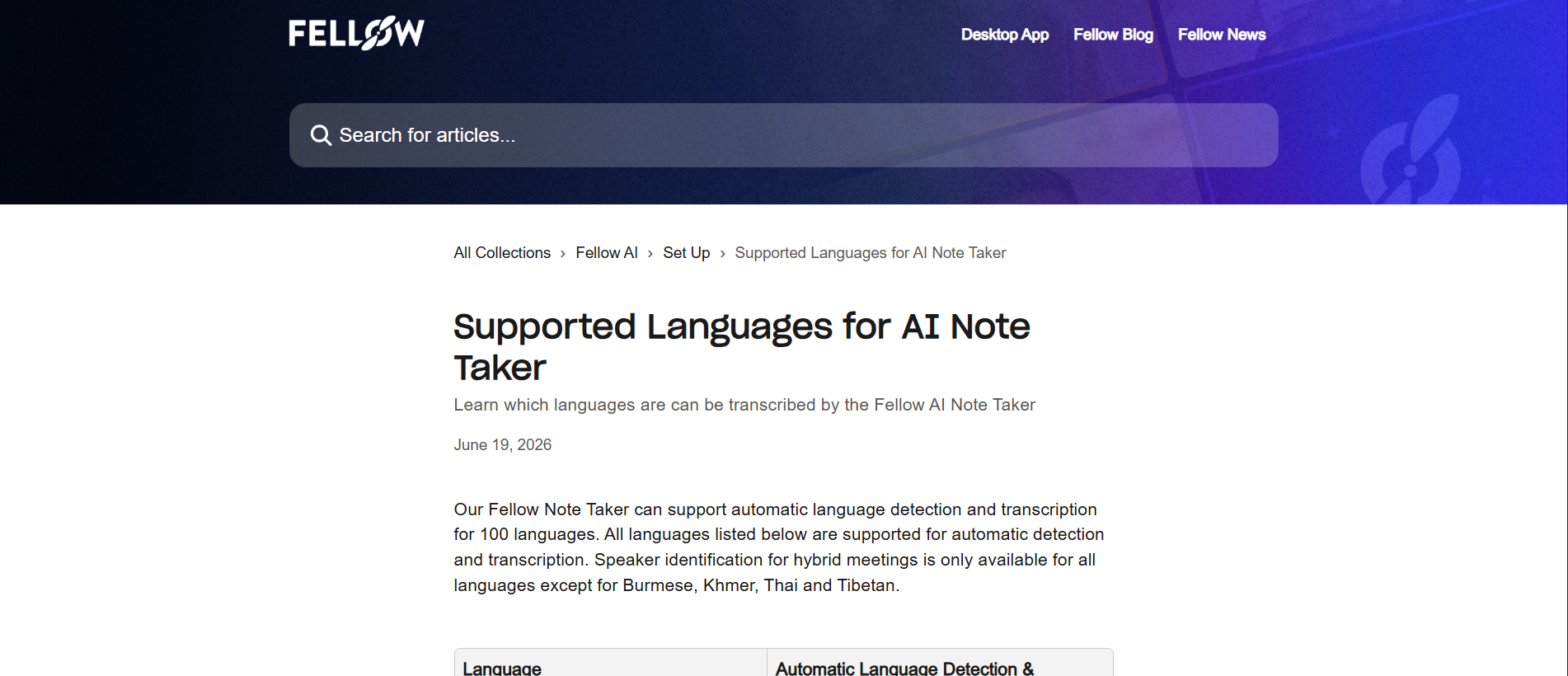Open the Desktop App link

1005,35
